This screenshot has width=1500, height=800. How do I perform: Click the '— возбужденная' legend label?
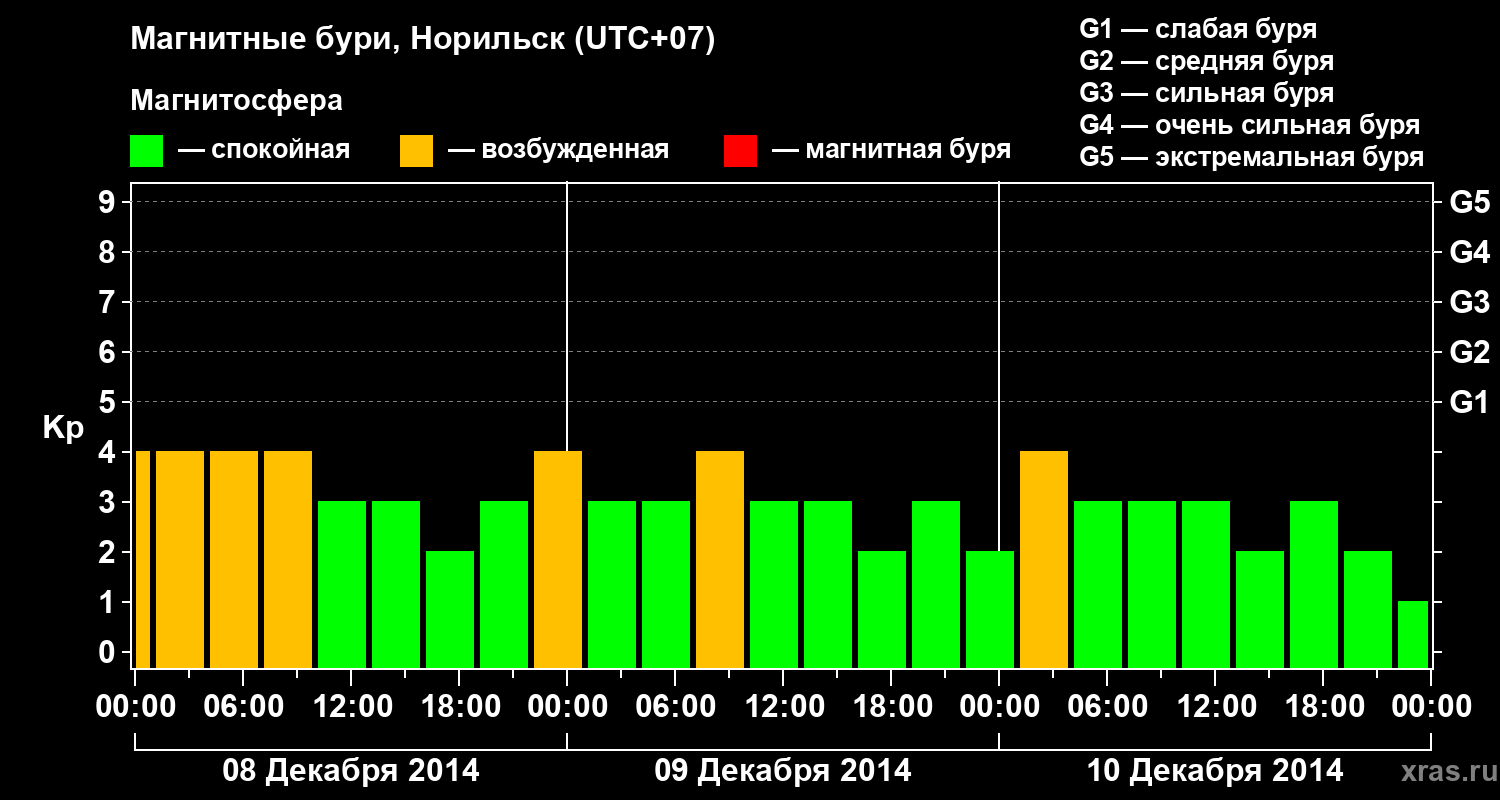click(558, 150)
